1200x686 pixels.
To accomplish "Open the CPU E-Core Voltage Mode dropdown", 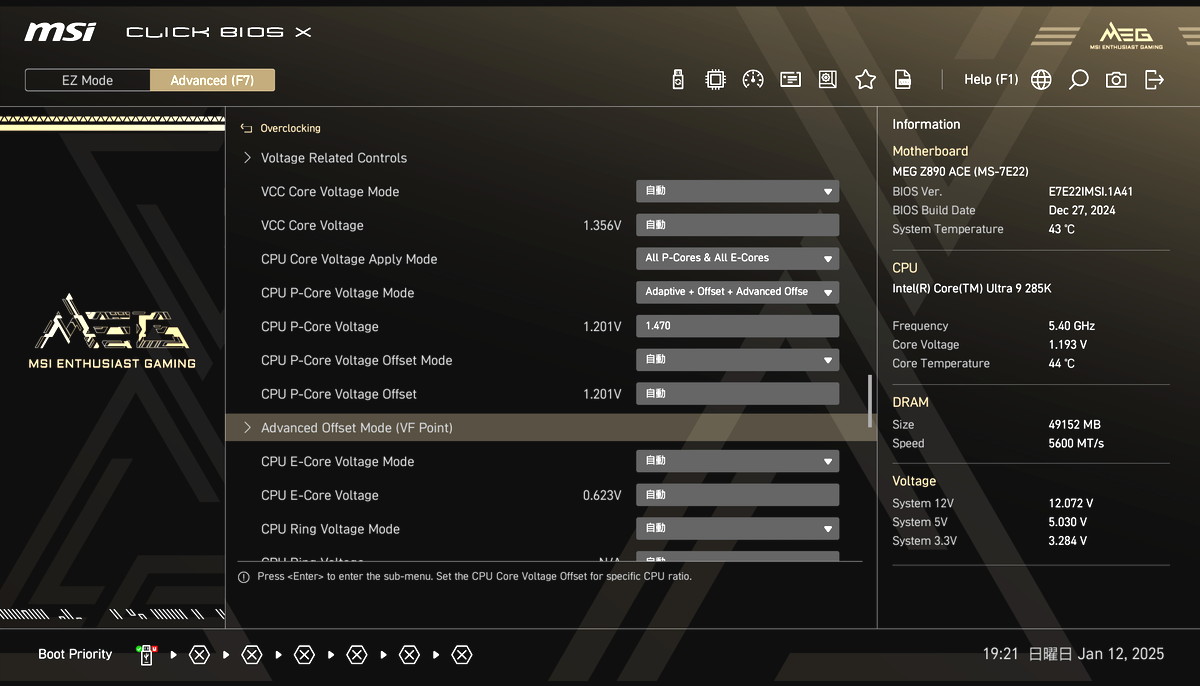I will tap(738, 461).
